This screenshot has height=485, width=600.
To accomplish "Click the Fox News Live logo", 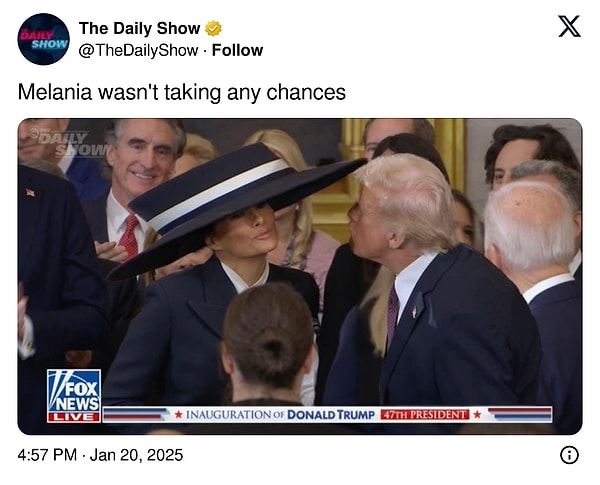I will point(74,396).
